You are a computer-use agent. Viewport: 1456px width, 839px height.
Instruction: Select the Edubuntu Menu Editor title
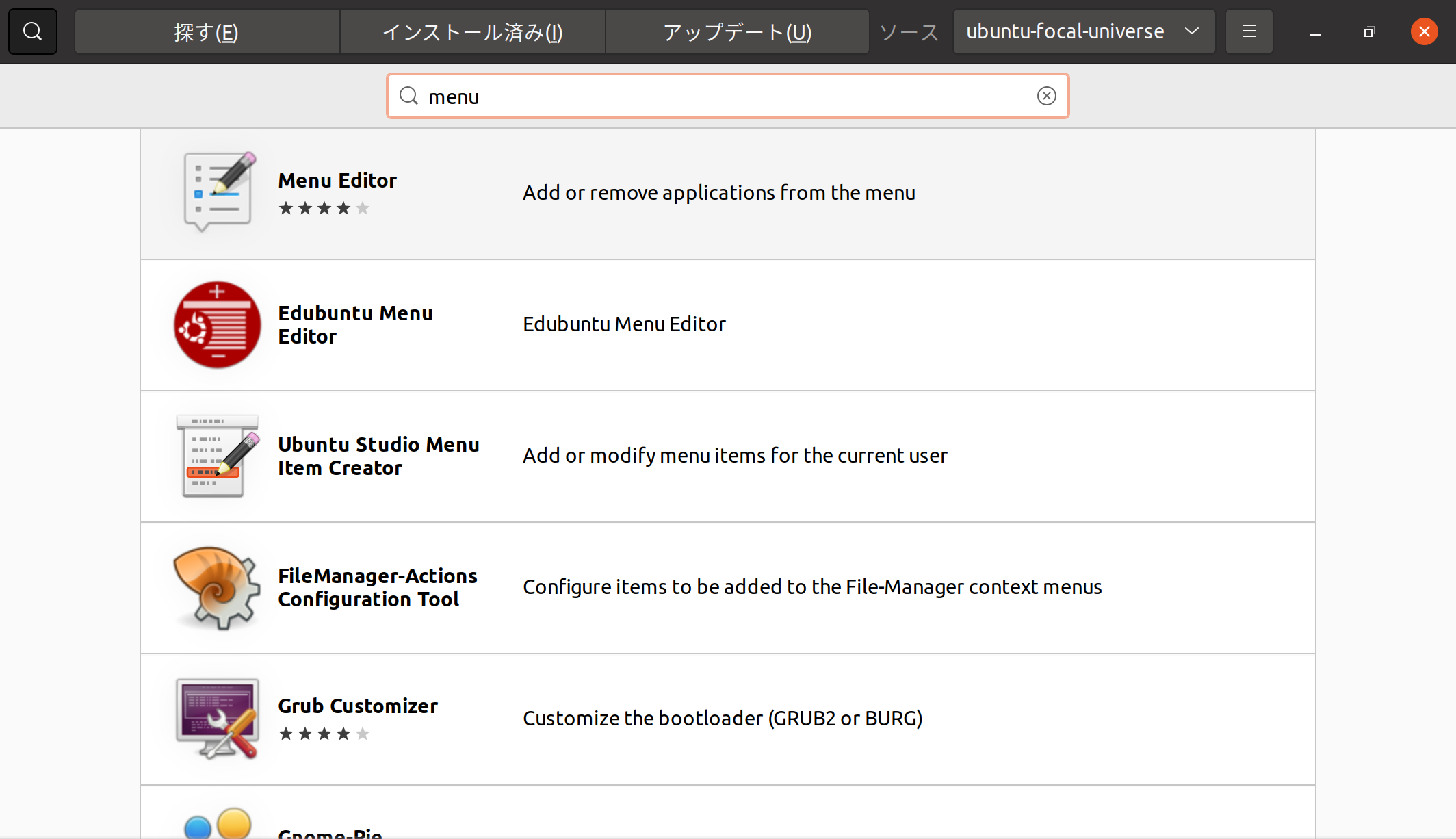click(355, 324)
